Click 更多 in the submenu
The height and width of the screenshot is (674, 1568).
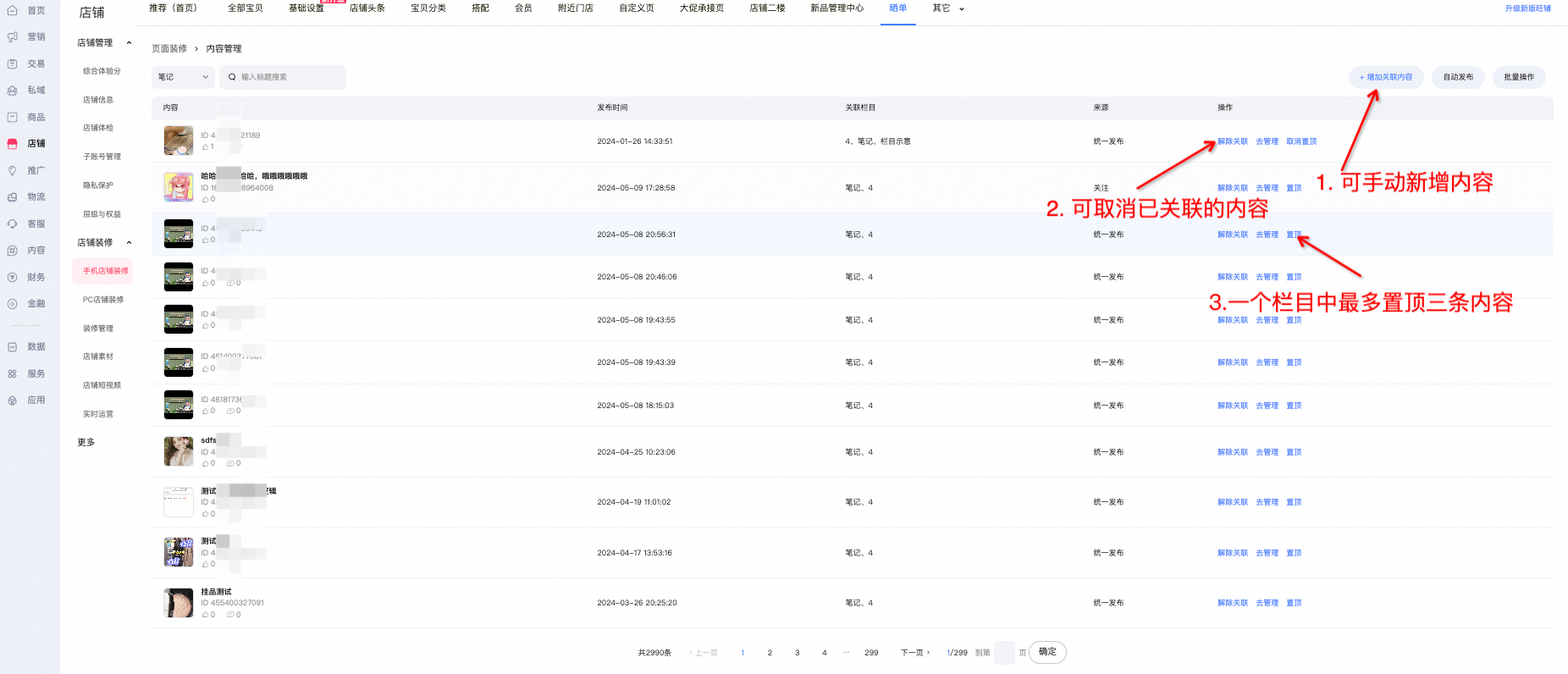tap(86, 443)
